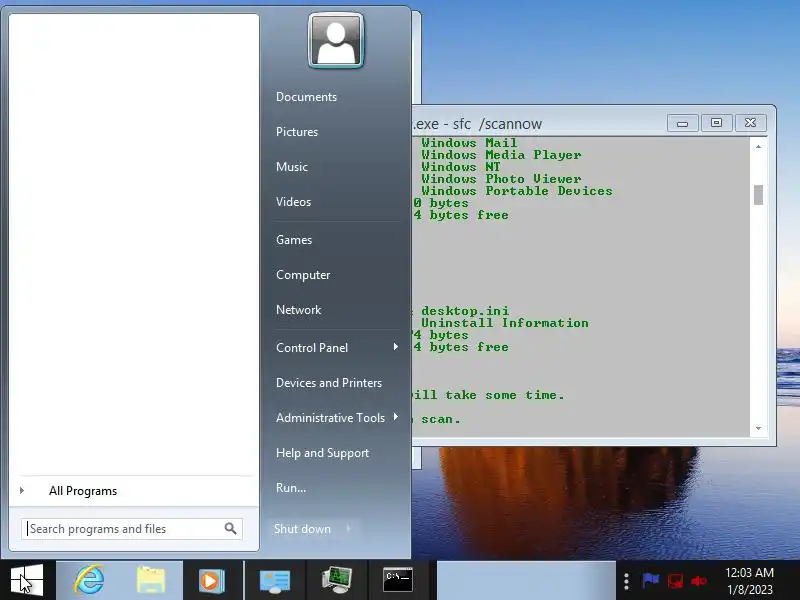Click the command window scrollbar thumb
This screenshot has width=800, height=600.
[x=758, y=195]
